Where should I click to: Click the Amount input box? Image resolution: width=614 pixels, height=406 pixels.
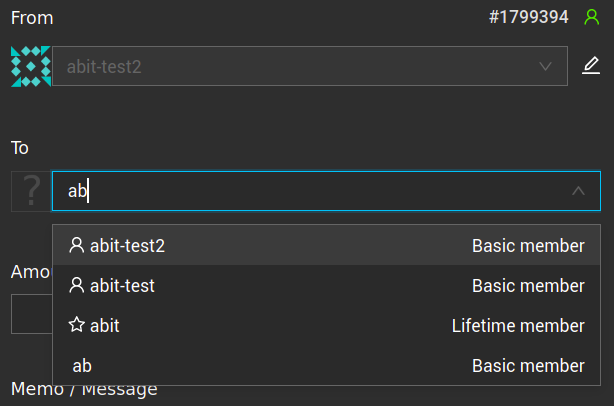click(30, 314)
